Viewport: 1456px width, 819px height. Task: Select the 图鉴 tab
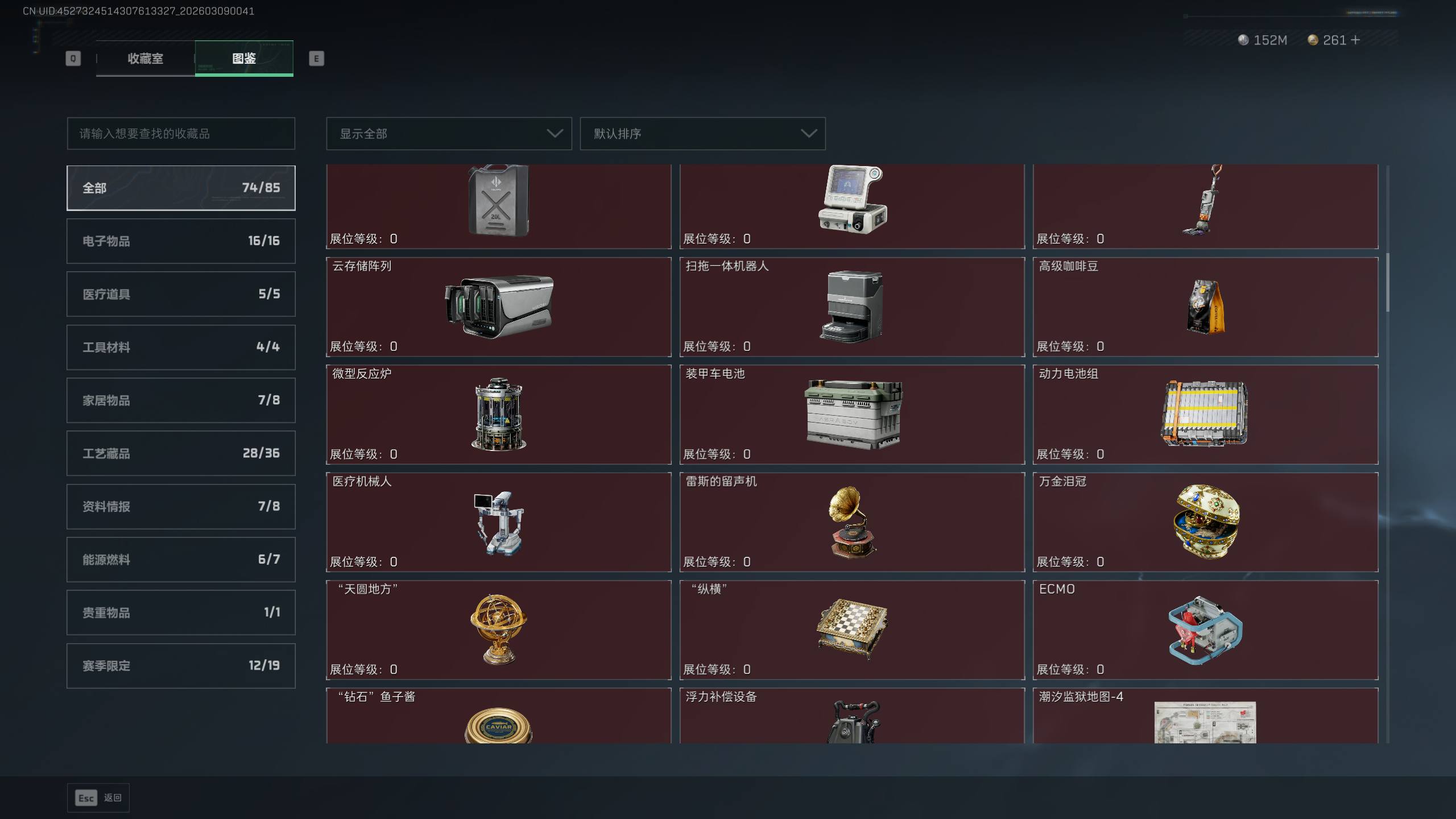point(244,58)
